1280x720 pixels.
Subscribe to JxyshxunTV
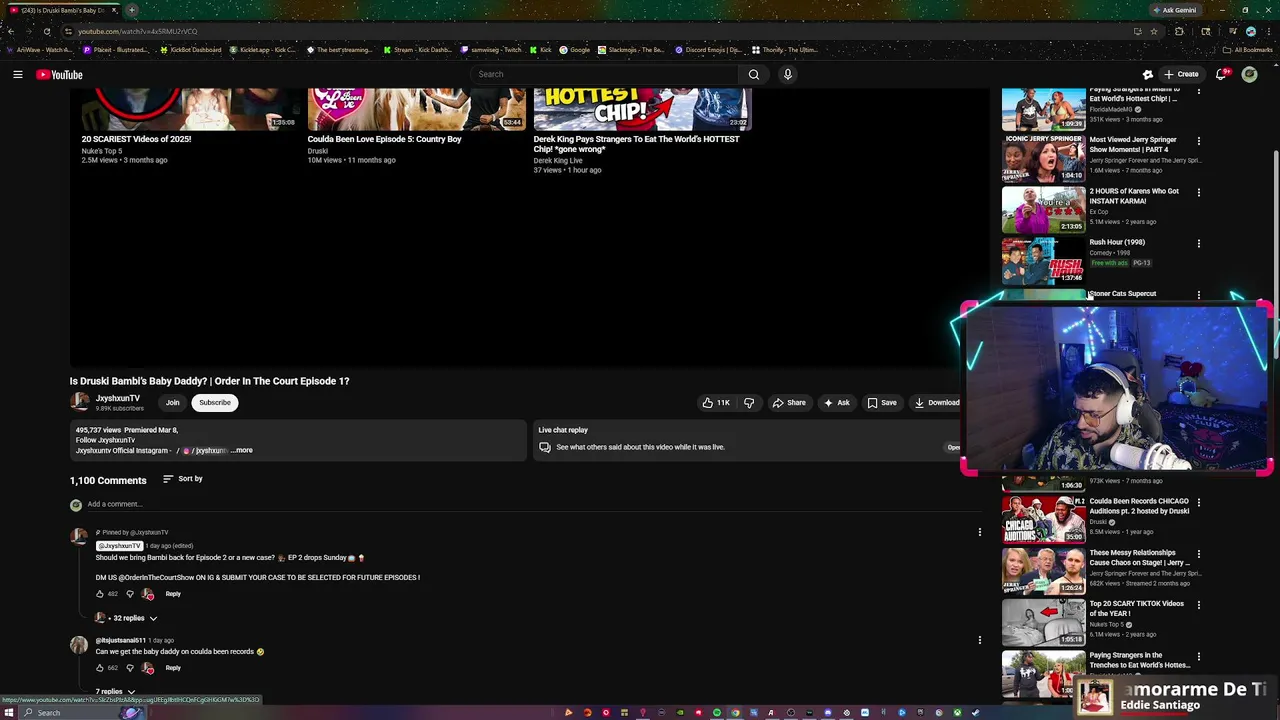214,403
